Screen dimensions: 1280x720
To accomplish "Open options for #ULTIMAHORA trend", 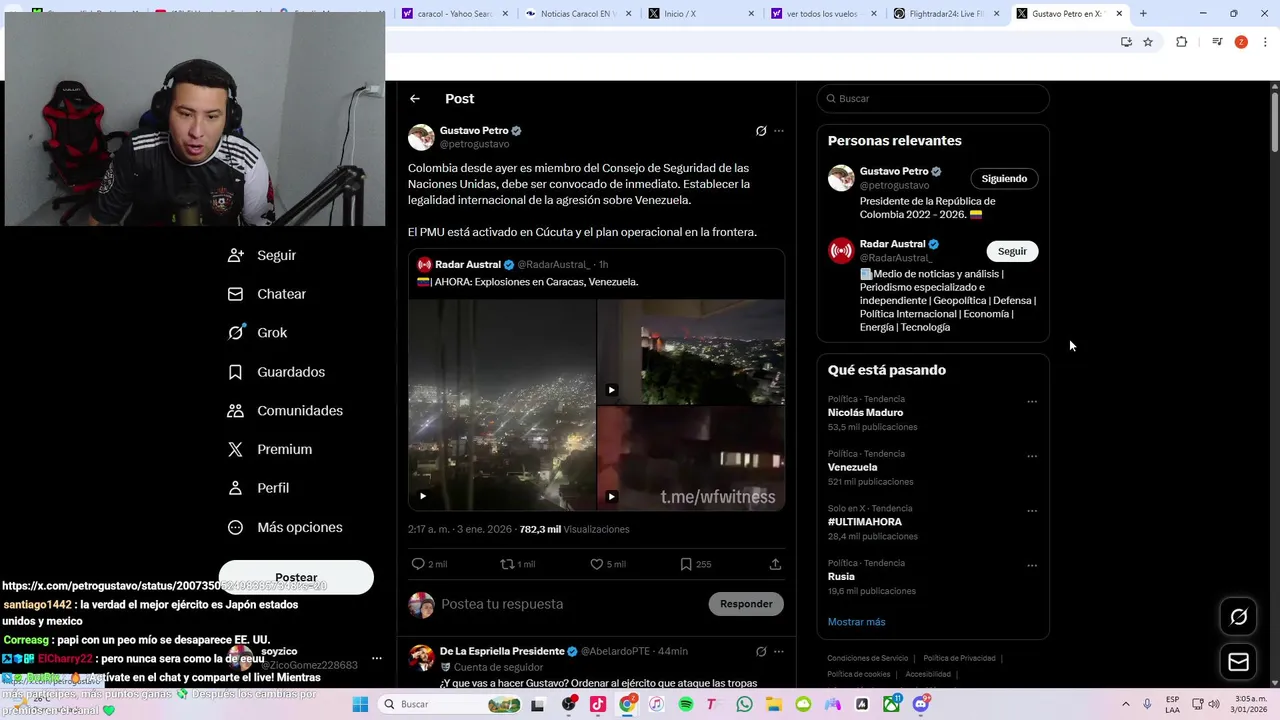I will (x=1032, y=511).
